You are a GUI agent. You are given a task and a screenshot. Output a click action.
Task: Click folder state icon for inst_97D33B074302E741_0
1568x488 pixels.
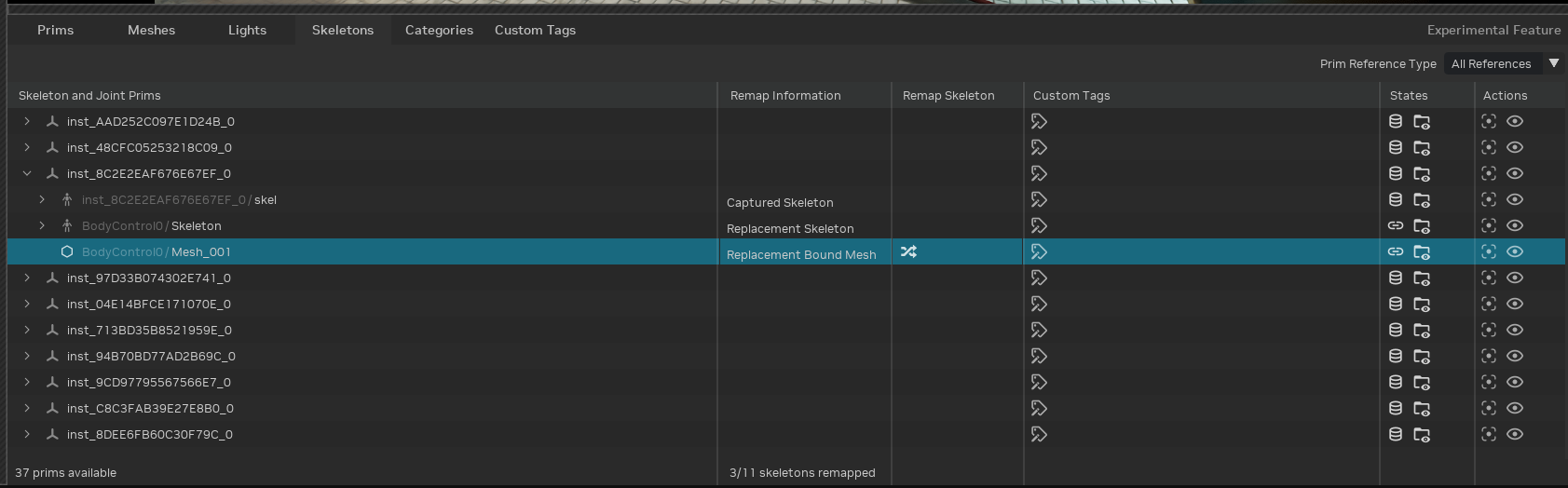[x=1421, y=278]
